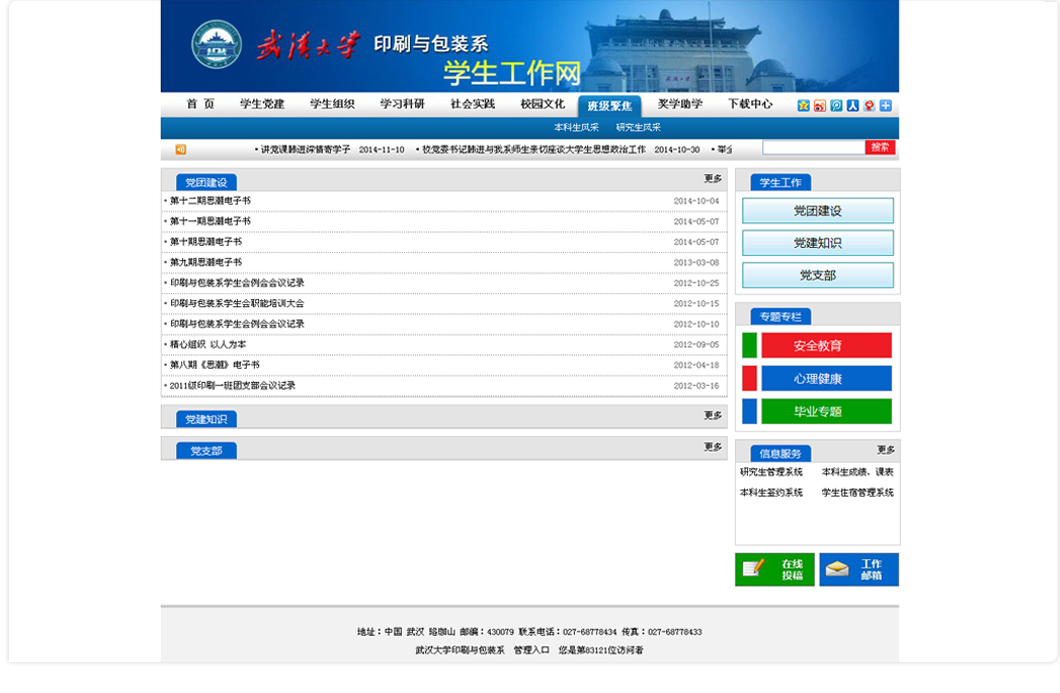Click the Wuhan University emblem logo

(x=216, y=44)
